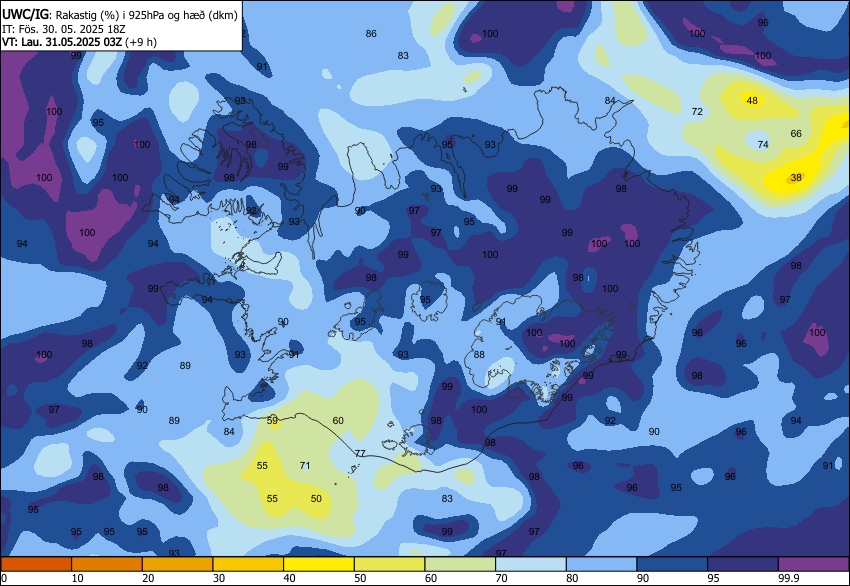
Task: Select the map value 71 in the southwest
Action: click(305, 465)
